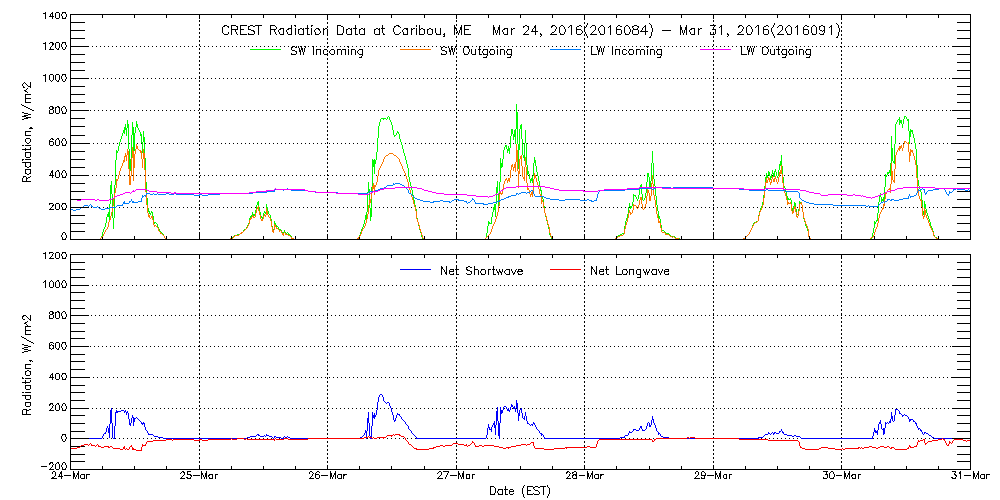Click the 27-Mar date axis label

456,478
